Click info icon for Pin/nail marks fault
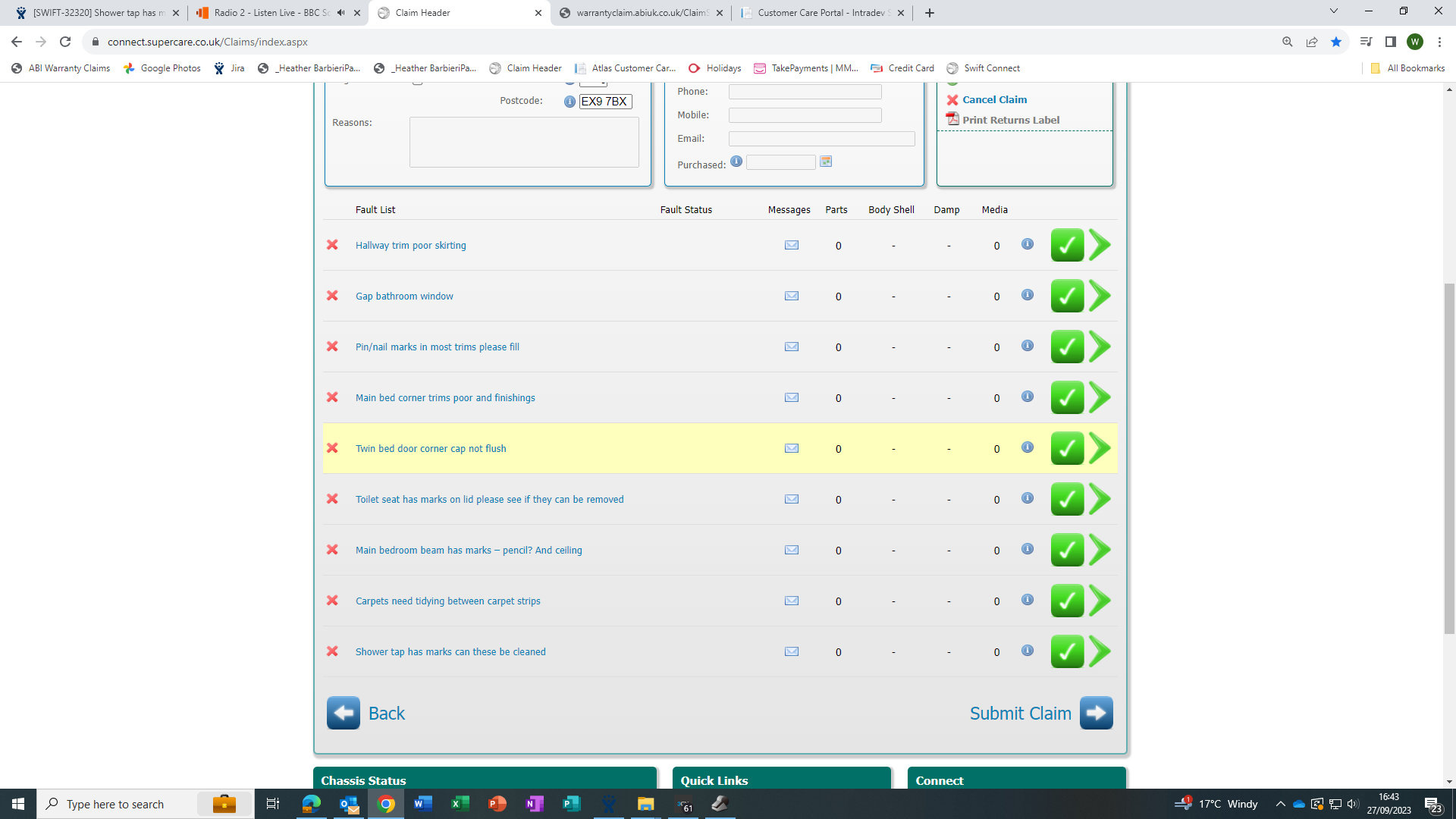Viewport: 1456px width, 819px height. [x=1027, y=346]
